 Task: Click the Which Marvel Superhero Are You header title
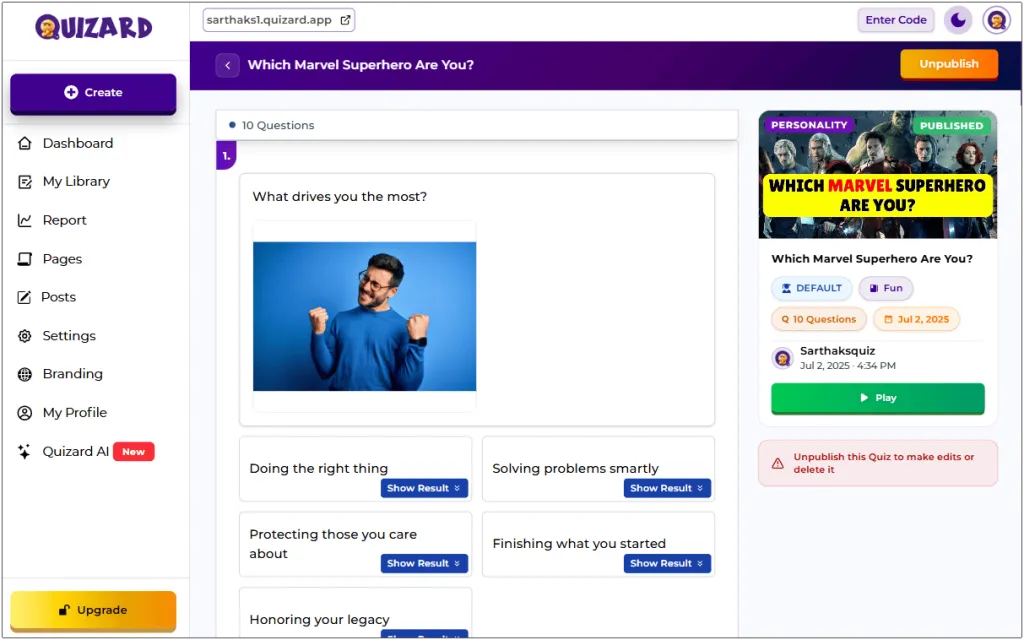coord(360,65)
